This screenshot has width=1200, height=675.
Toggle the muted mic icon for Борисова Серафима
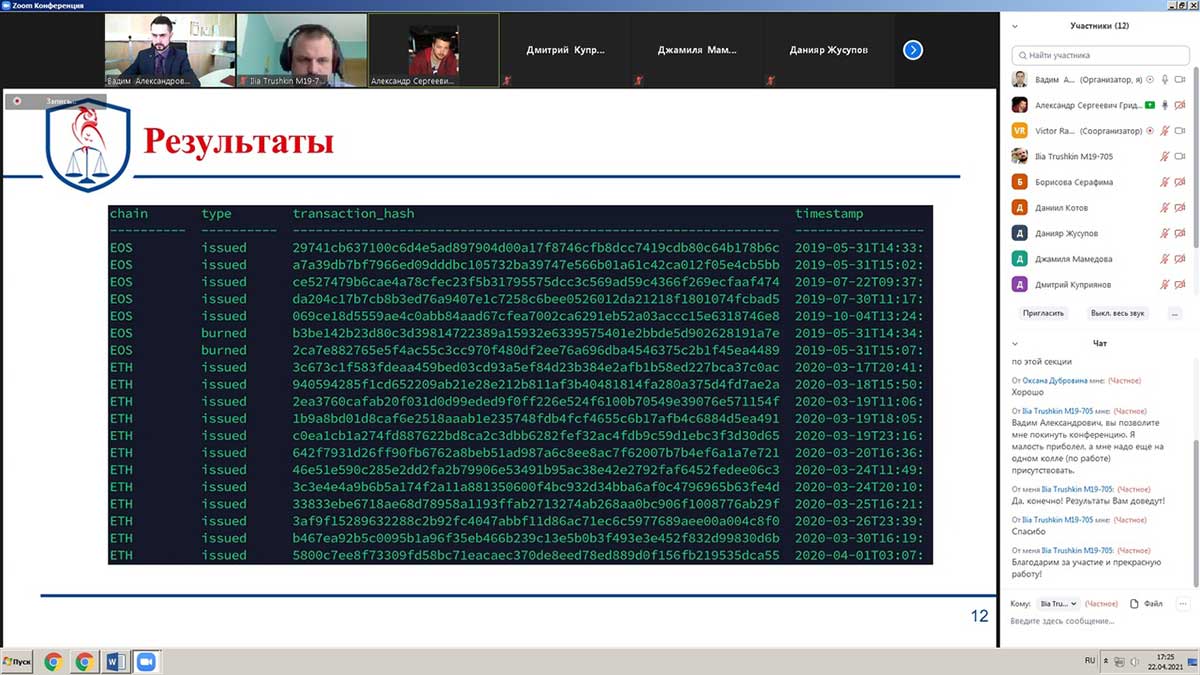pyautogui.click(x=1164, y=182)
